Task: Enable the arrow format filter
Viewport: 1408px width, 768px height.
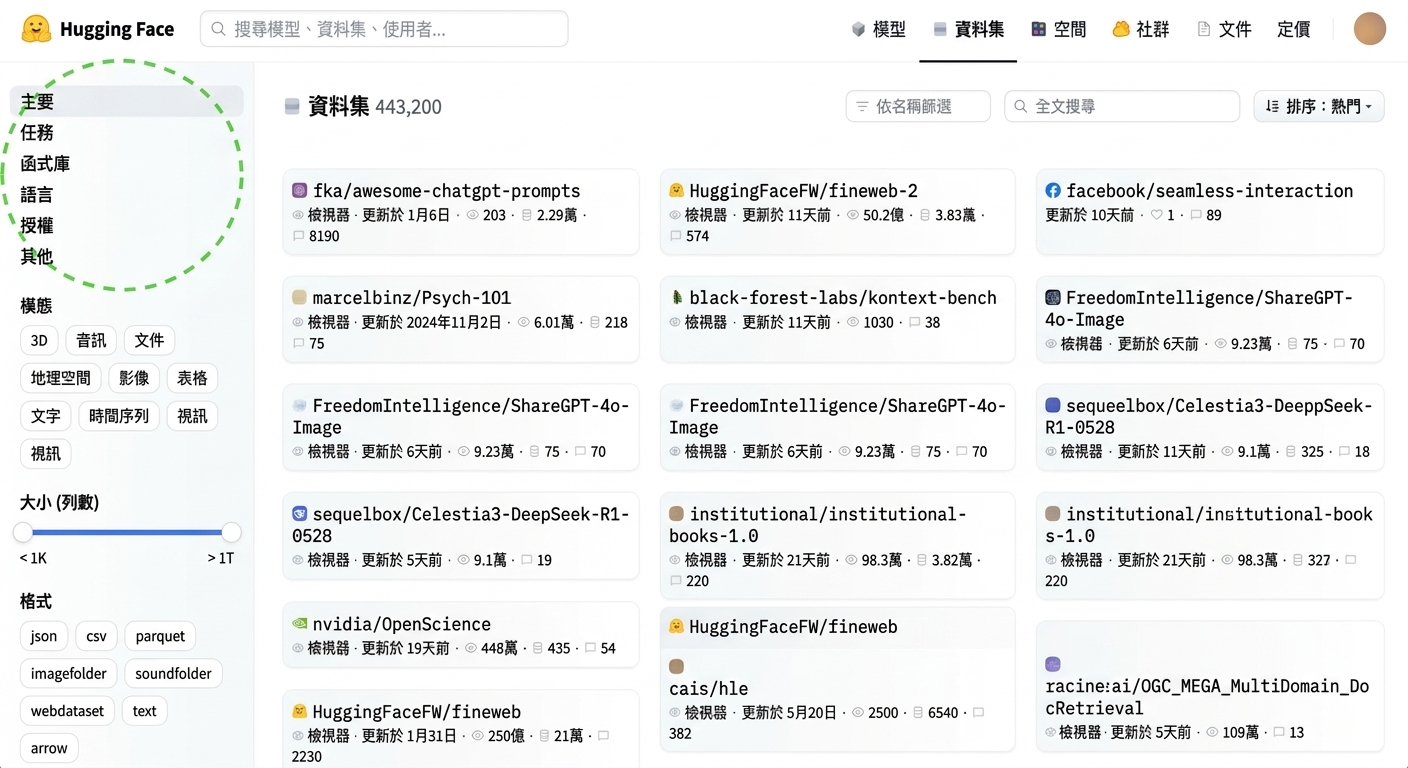Action: coord(49,748)
